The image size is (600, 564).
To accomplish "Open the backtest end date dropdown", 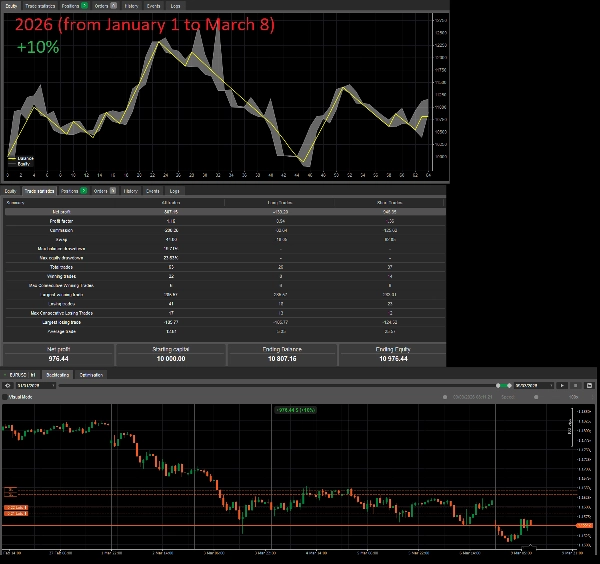I will coord(534,385).
